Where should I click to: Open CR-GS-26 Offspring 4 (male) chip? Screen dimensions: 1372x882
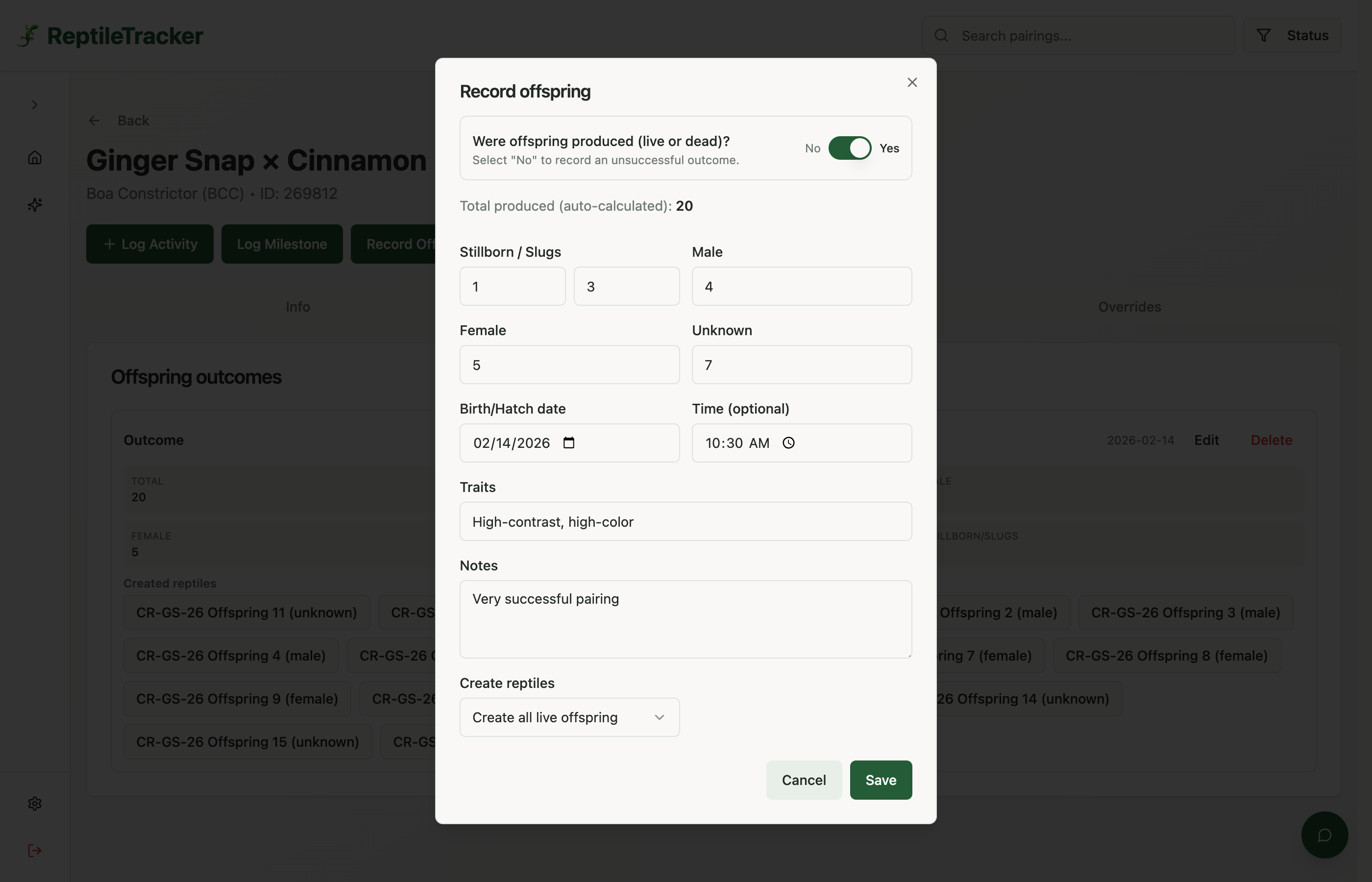coord(231,655)
